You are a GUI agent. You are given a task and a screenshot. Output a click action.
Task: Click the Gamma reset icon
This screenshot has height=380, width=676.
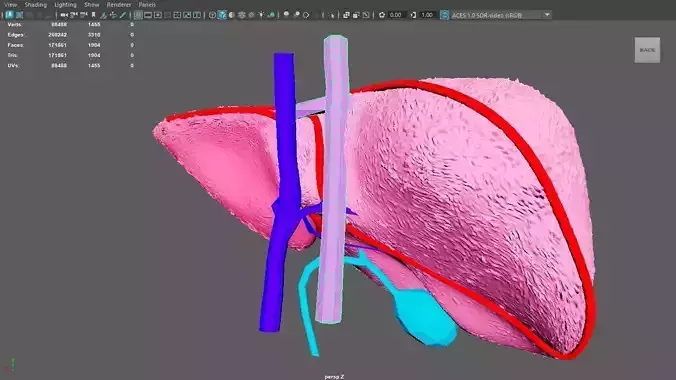[x=413, y=15]
